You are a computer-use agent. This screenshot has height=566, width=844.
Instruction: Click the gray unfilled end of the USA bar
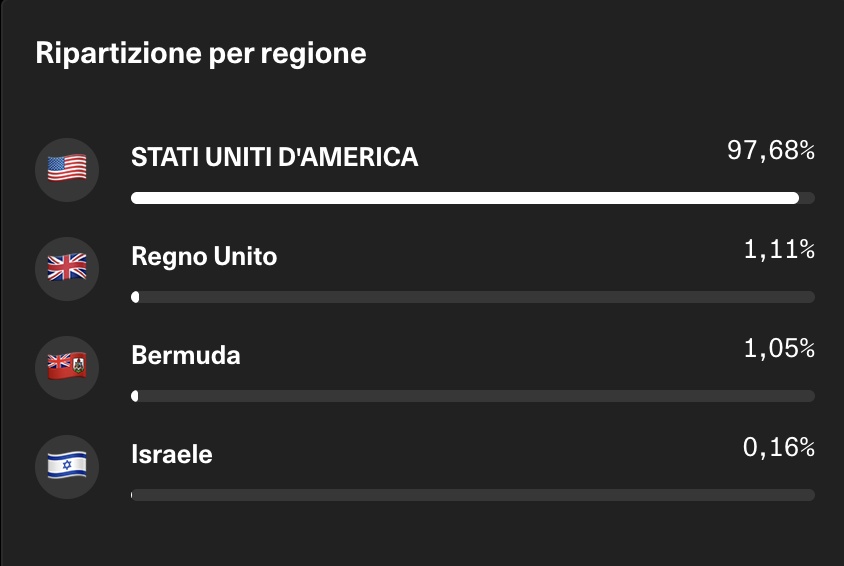tap(807, 198)
